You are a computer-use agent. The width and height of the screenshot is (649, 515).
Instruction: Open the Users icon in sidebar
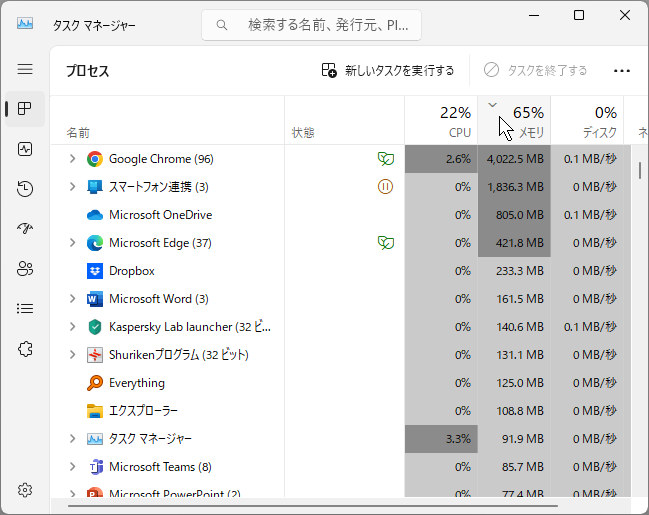click(x=25, y=269)
